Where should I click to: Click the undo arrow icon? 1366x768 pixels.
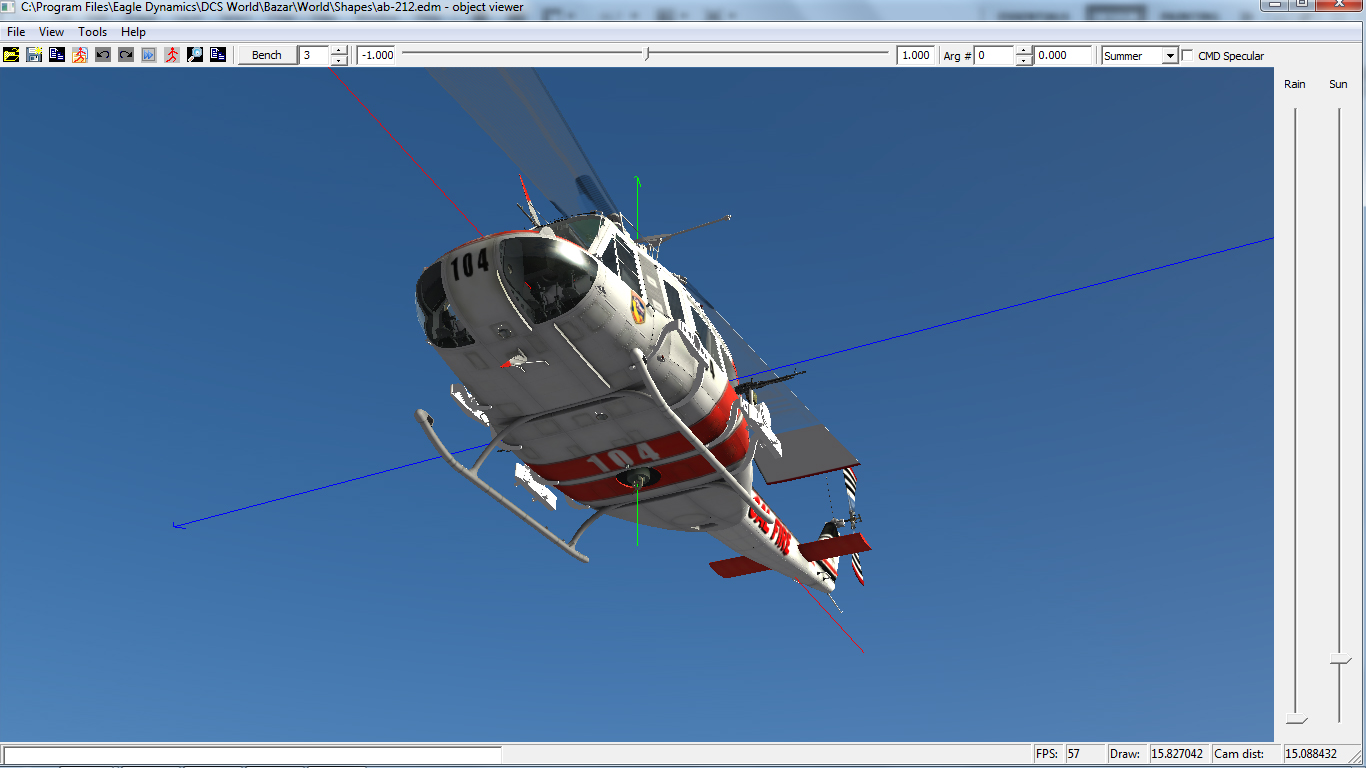103,55
